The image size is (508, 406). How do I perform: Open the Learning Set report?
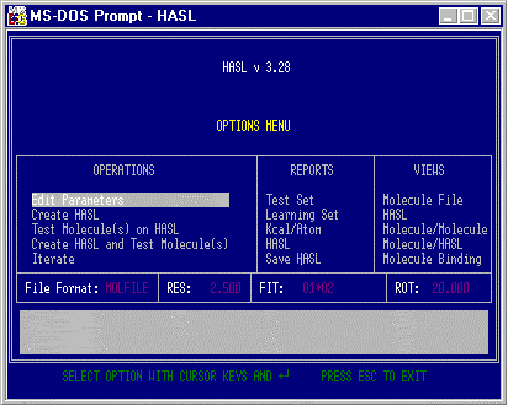(x=302, y=215)
